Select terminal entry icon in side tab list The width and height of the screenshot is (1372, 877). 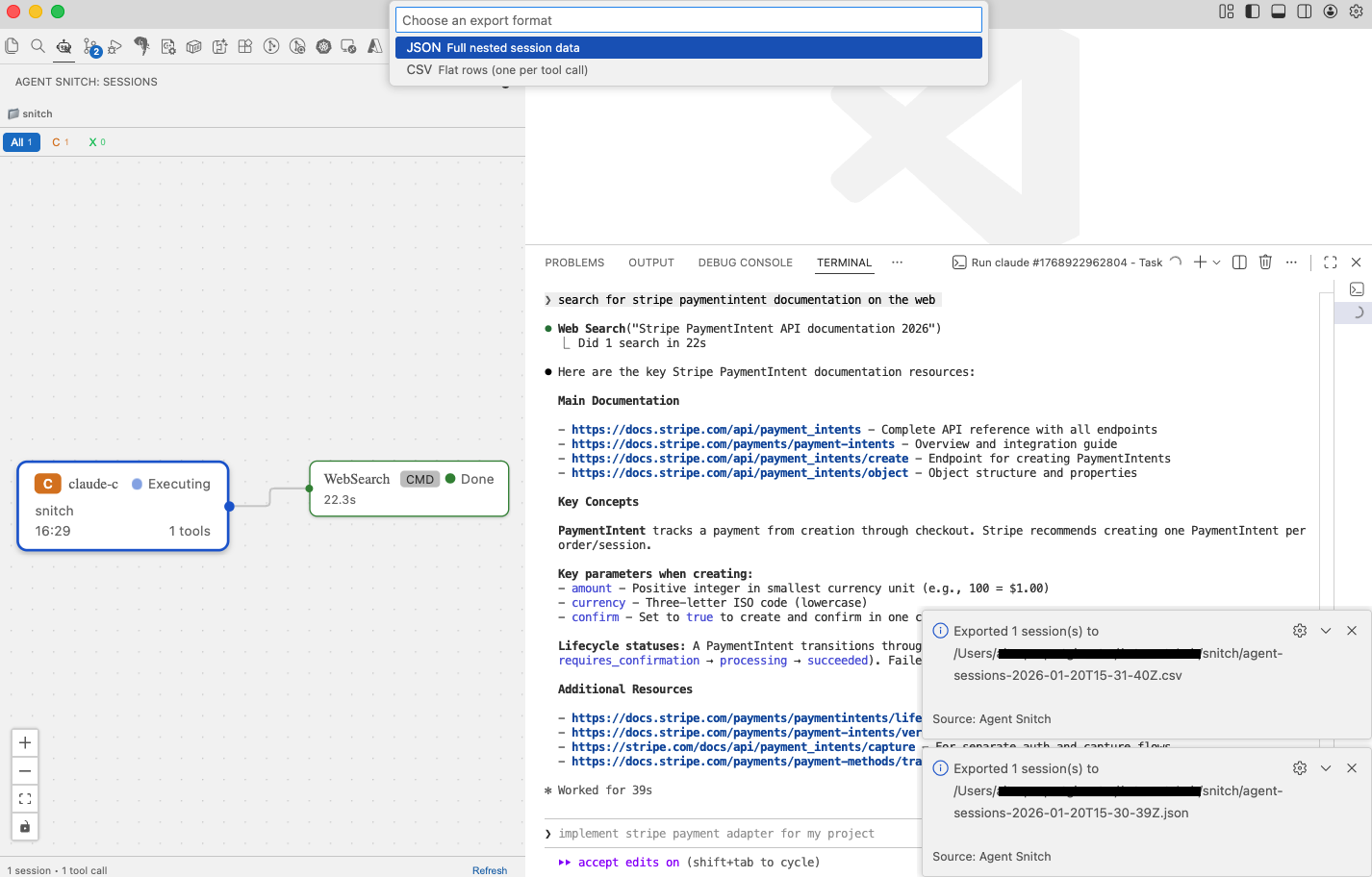1357,289
